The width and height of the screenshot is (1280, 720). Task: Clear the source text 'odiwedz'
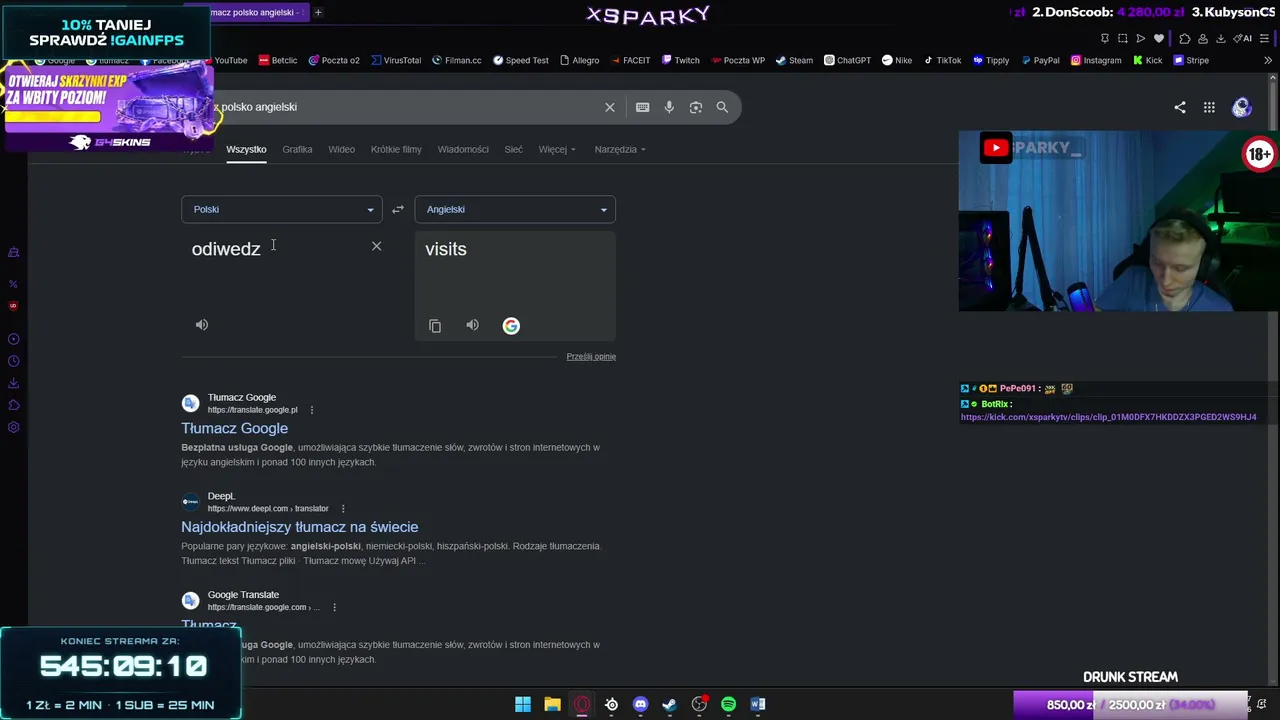[376, 246]
